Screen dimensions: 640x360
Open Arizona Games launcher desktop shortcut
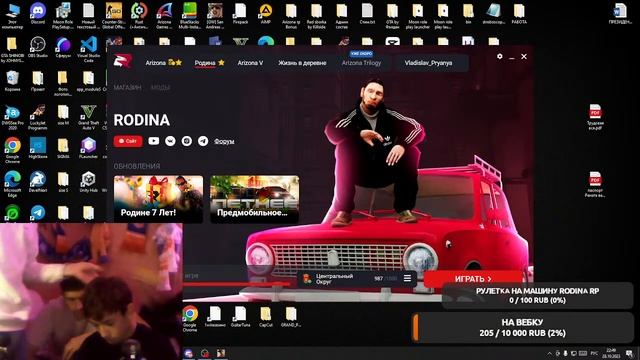(x=164, y=16)
